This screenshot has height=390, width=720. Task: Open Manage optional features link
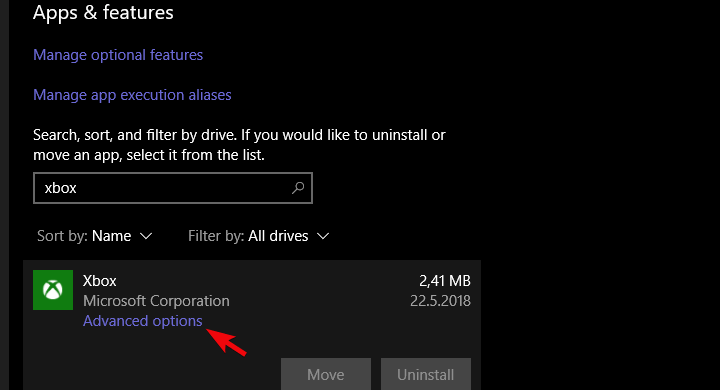(x=118, y=55)
